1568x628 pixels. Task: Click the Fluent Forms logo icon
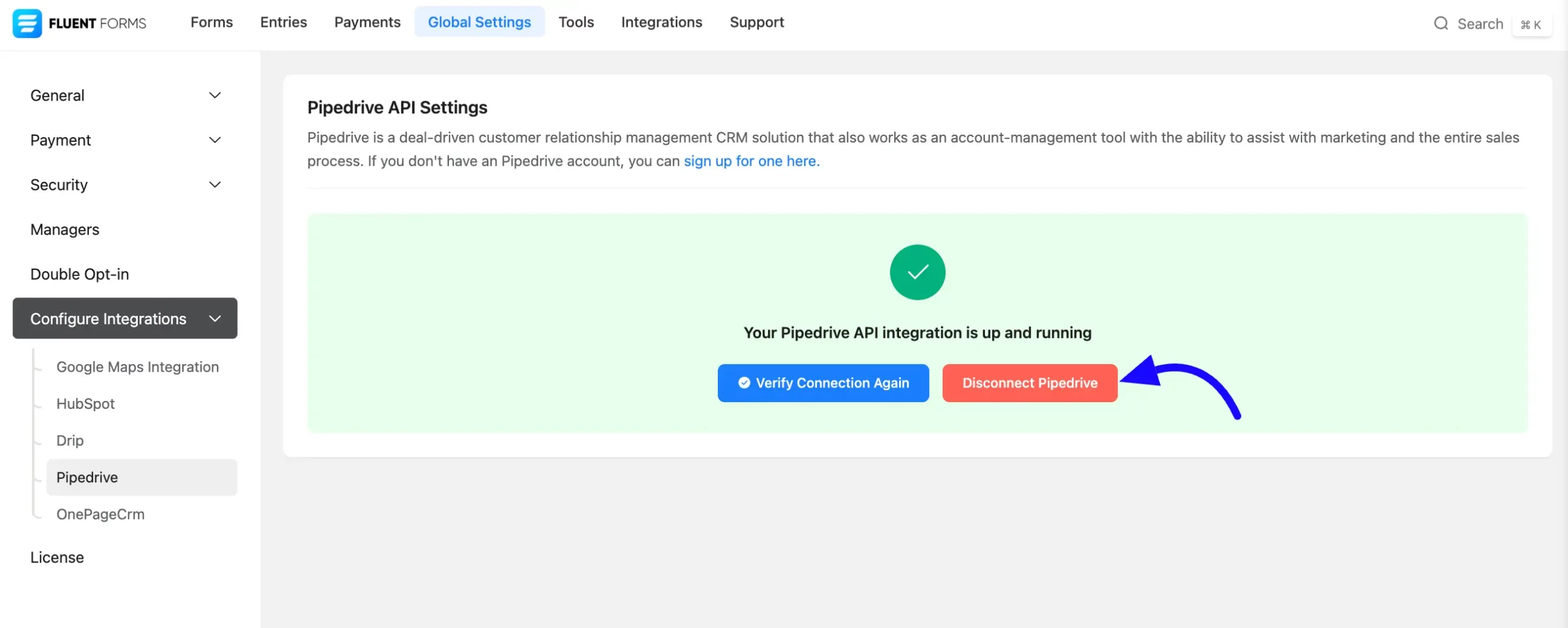click(27, 23)
